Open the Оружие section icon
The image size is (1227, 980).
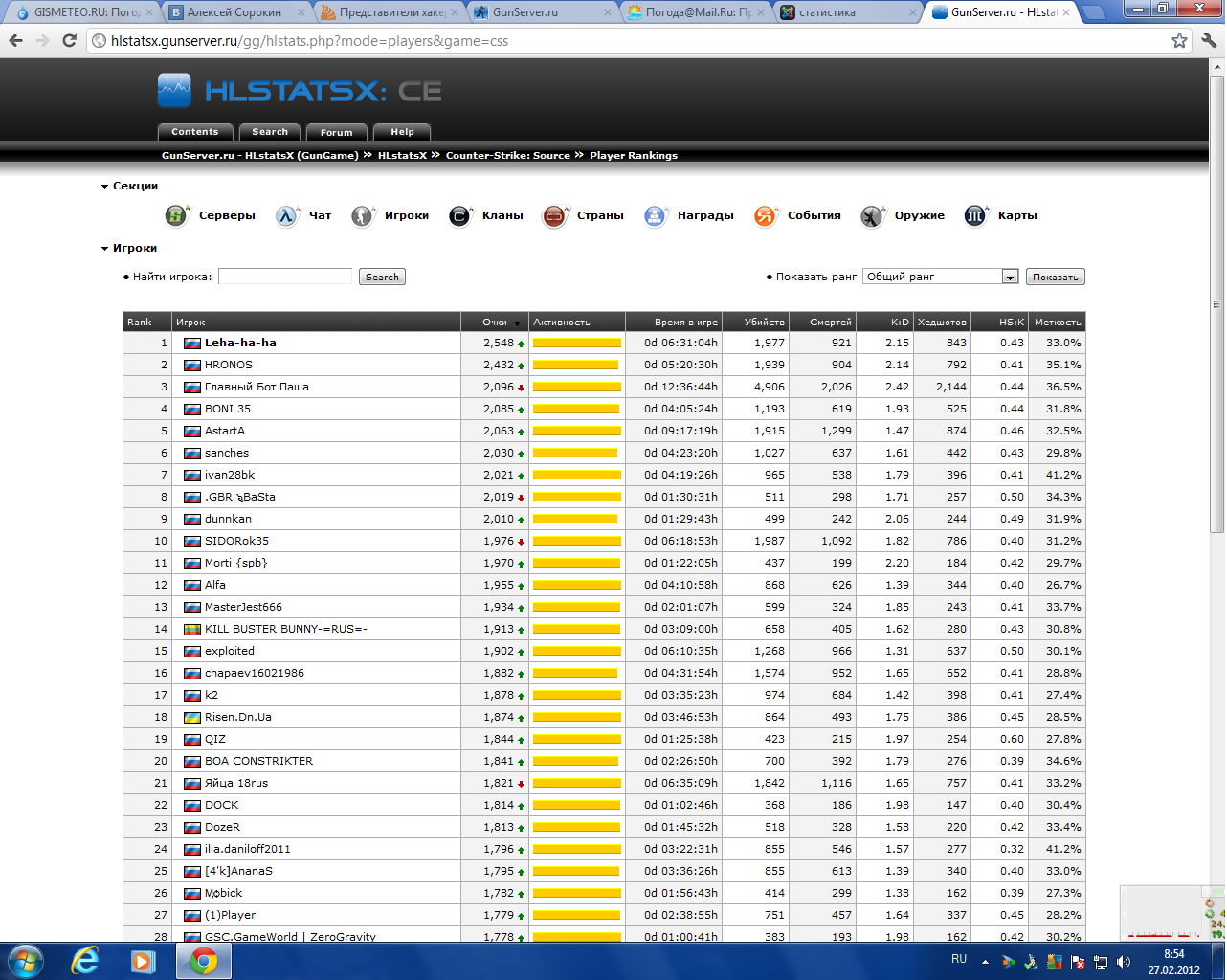tap(871, 216)
